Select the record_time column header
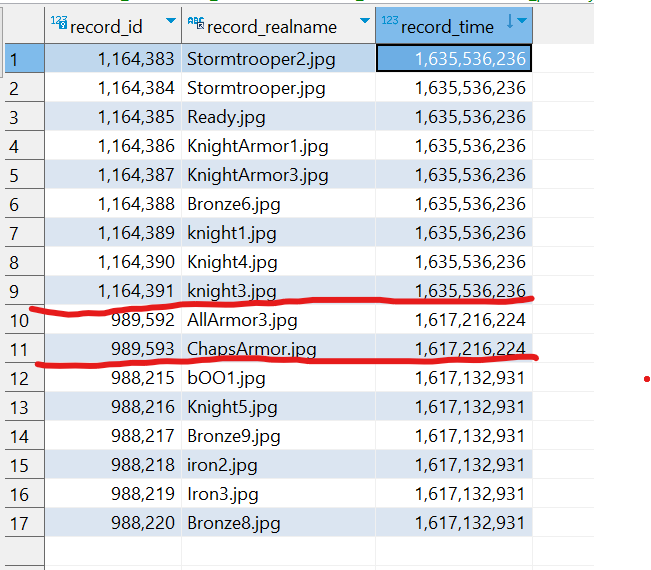Screen dimensions: 651x570 coord(454,25)
